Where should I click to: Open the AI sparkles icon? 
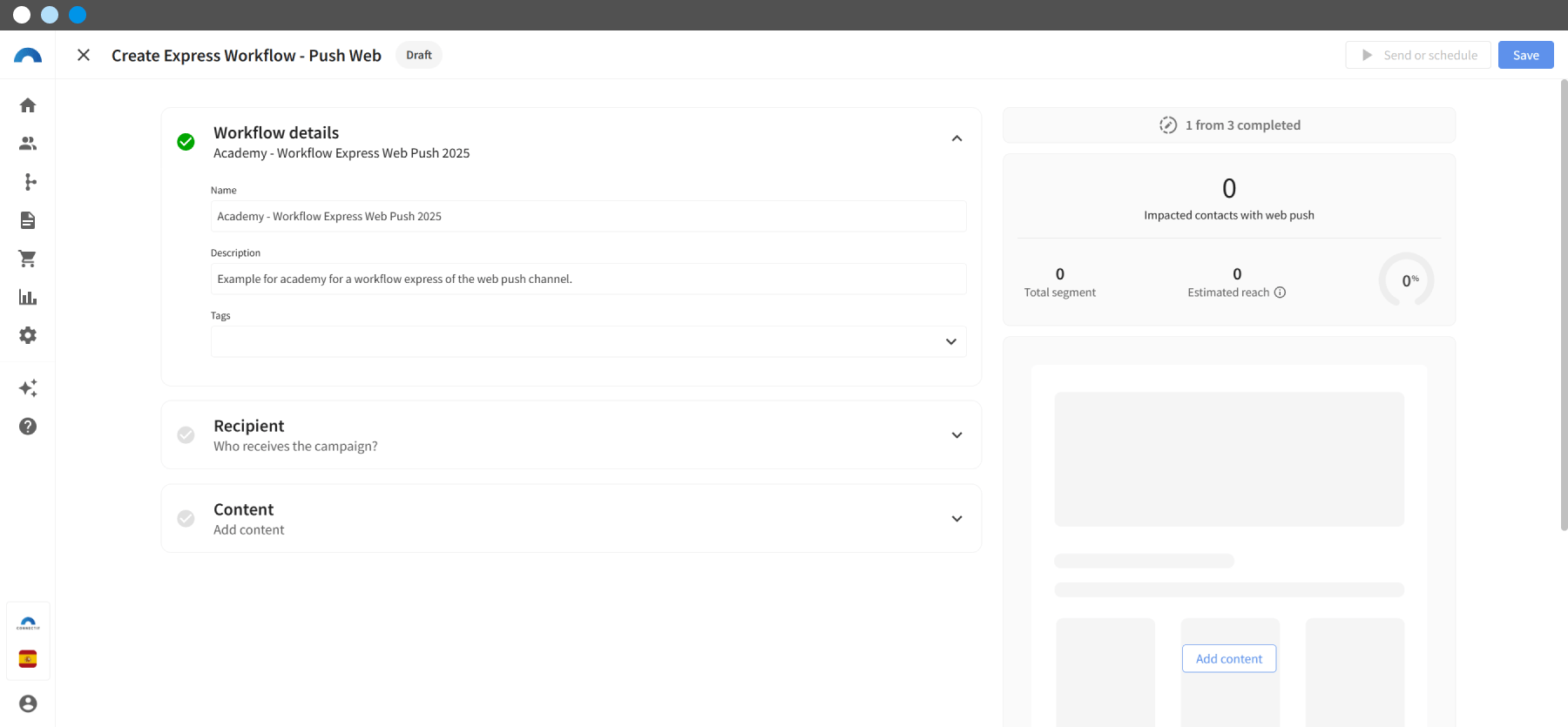[28, 388]
